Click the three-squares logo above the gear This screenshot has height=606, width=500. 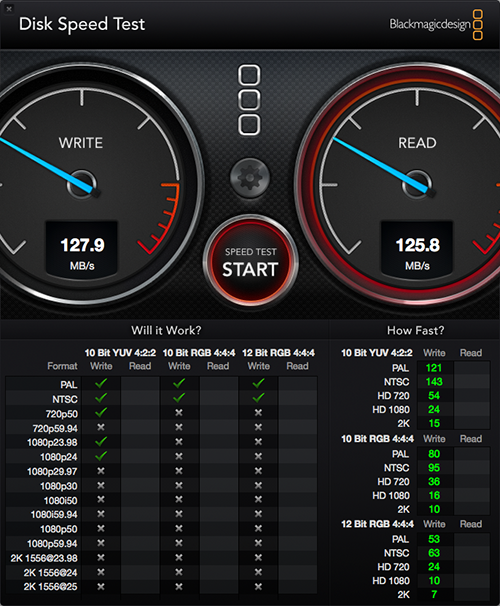pyautogui.click(x=249, y=100)
